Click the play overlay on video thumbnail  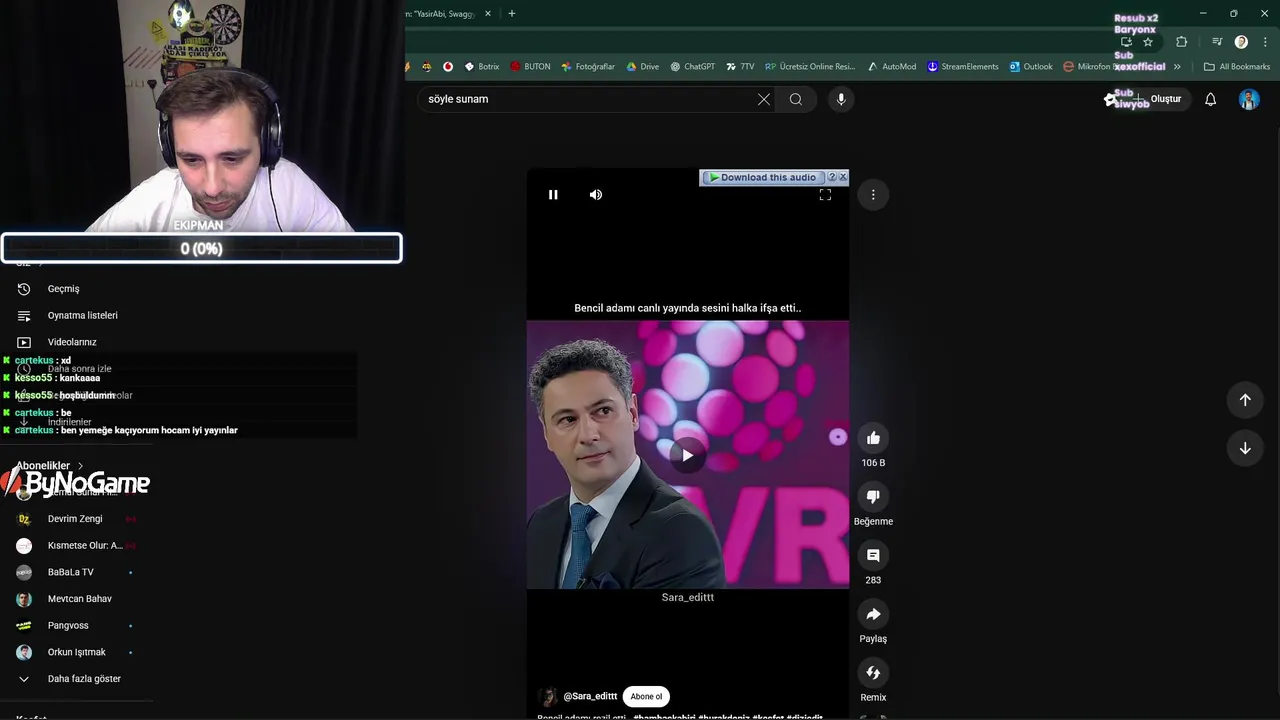[688, 455]
